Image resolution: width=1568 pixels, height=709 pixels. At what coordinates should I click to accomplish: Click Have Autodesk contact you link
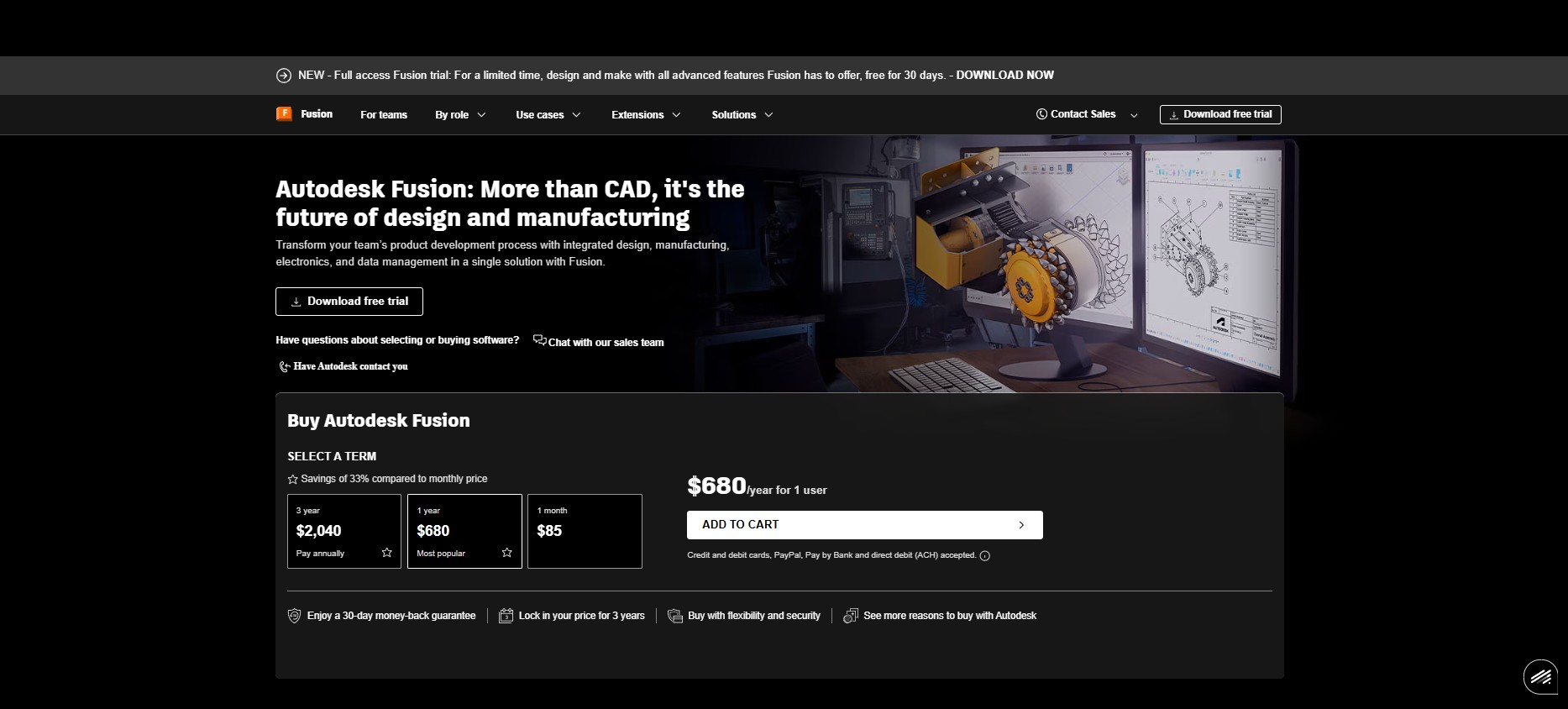pos(351,366)
